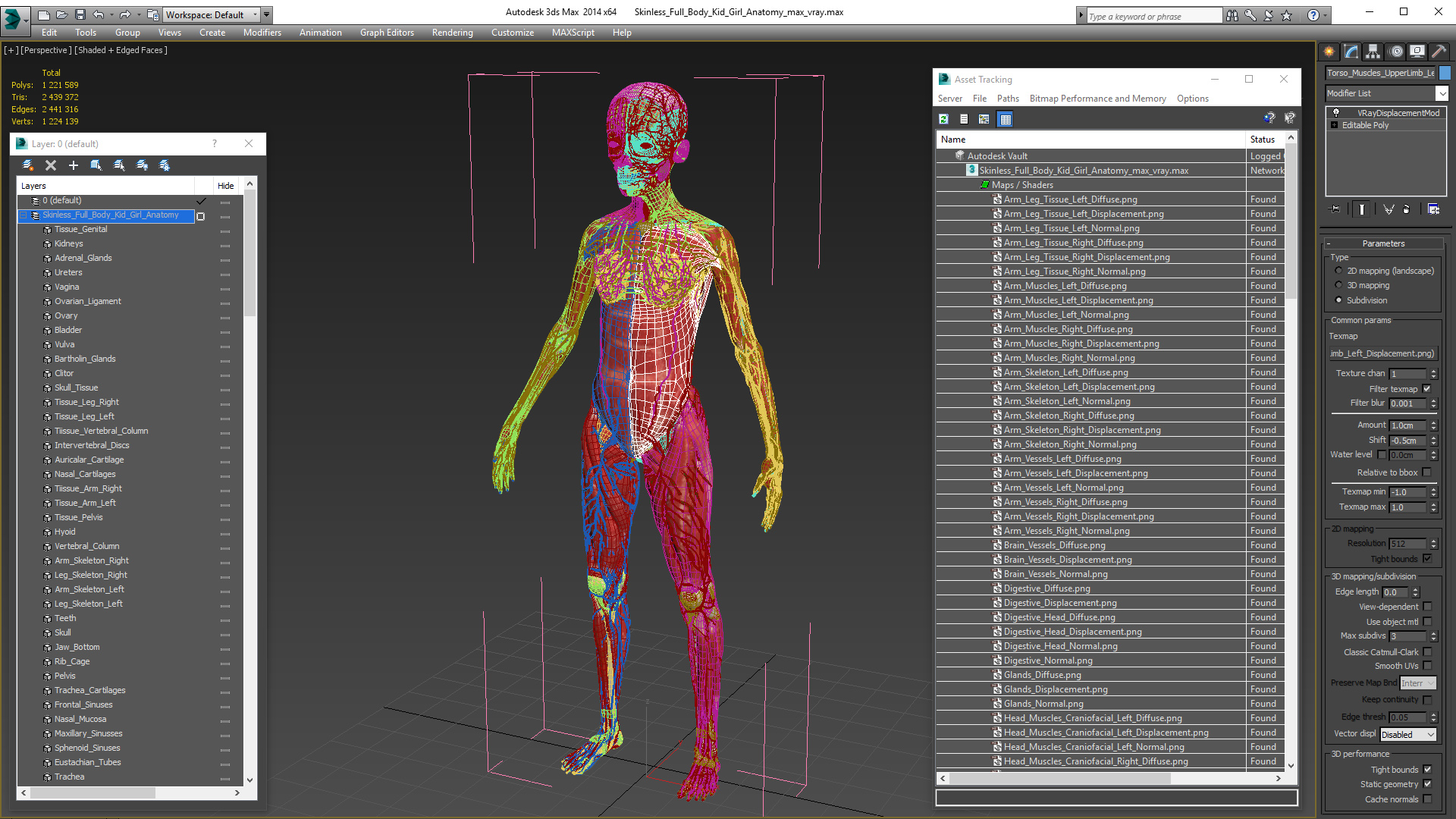This screenshot has height=819, width=1456.
Task: Click Create New Layer icon in Layer dialog
Action: 28,165
